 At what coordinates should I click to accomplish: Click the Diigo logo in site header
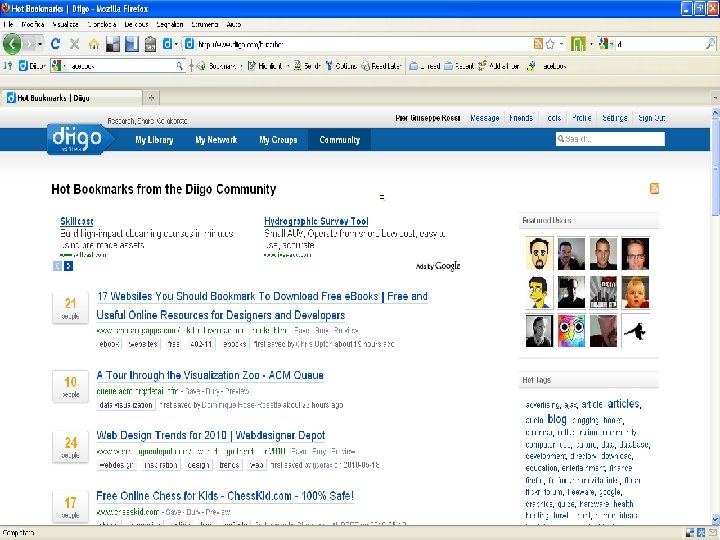(79, 139)
